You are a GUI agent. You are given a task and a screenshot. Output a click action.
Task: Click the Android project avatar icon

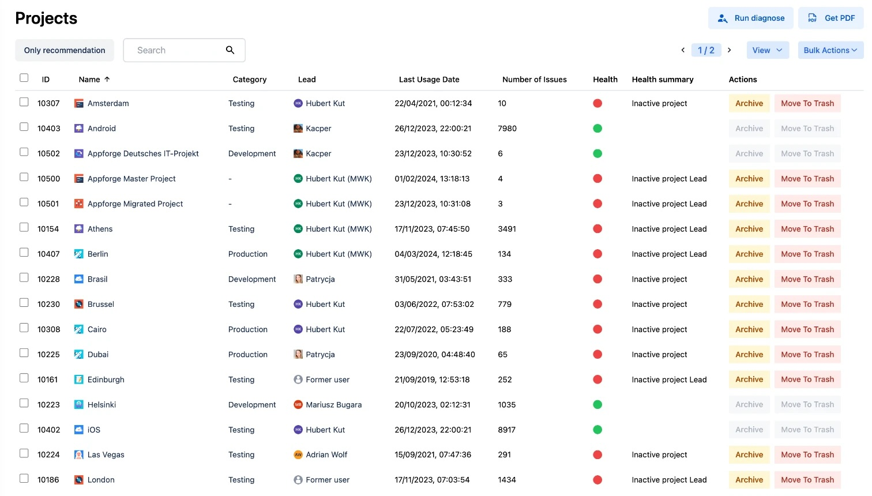79,129
